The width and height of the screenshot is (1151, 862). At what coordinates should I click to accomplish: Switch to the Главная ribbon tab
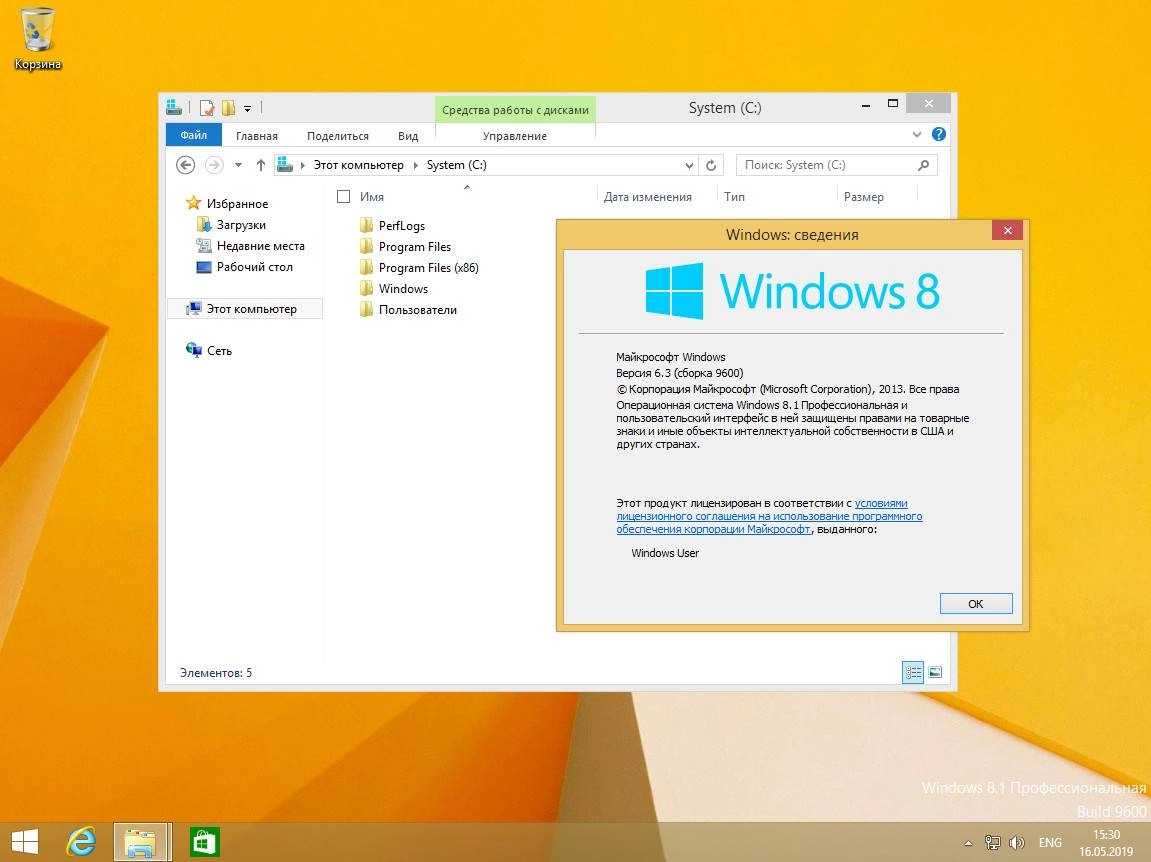(x=257, y=136)
